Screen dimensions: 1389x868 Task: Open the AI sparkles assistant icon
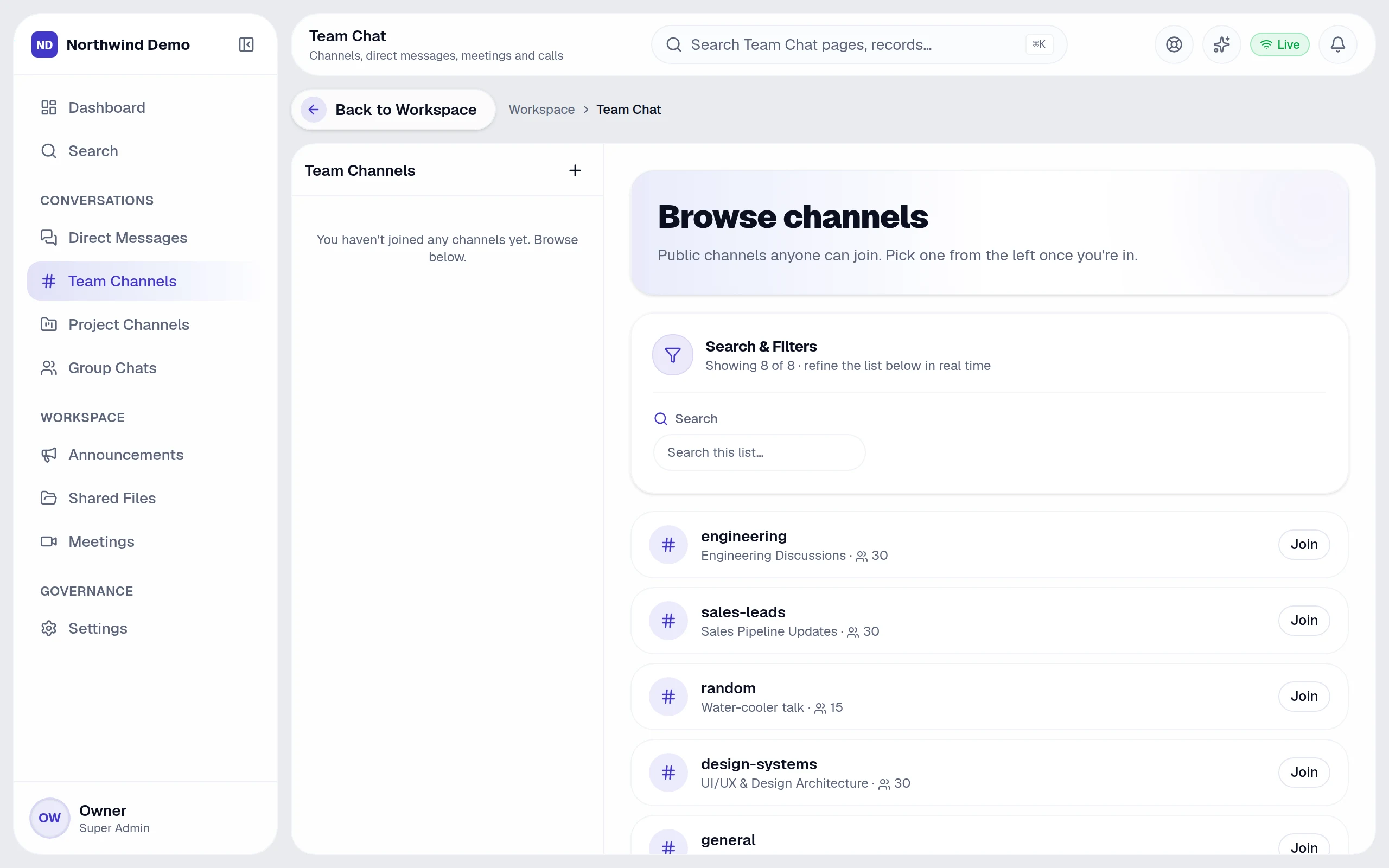point(1221,44)
